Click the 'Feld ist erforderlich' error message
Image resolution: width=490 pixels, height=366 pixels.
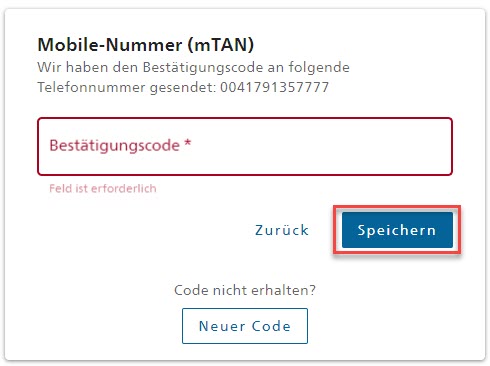tap(103, 188)
